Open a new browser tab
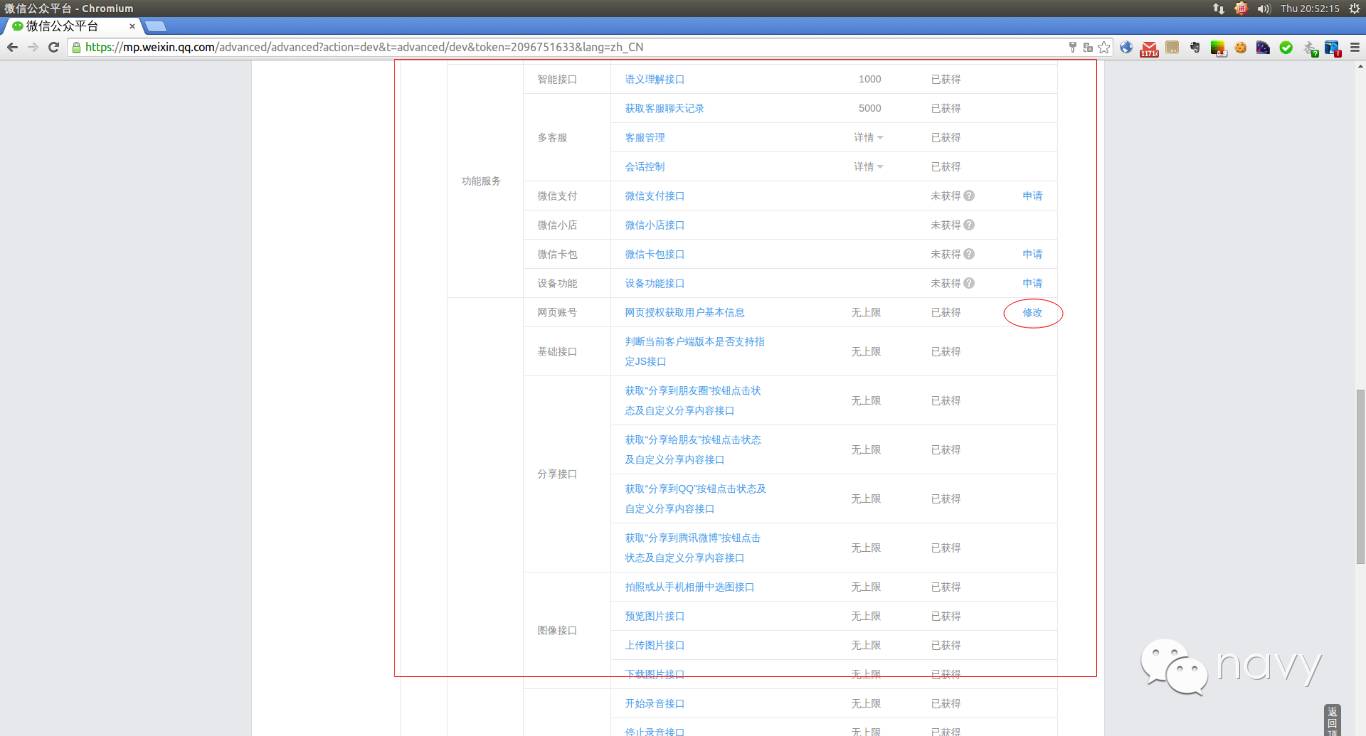 (x=156, y=26)
